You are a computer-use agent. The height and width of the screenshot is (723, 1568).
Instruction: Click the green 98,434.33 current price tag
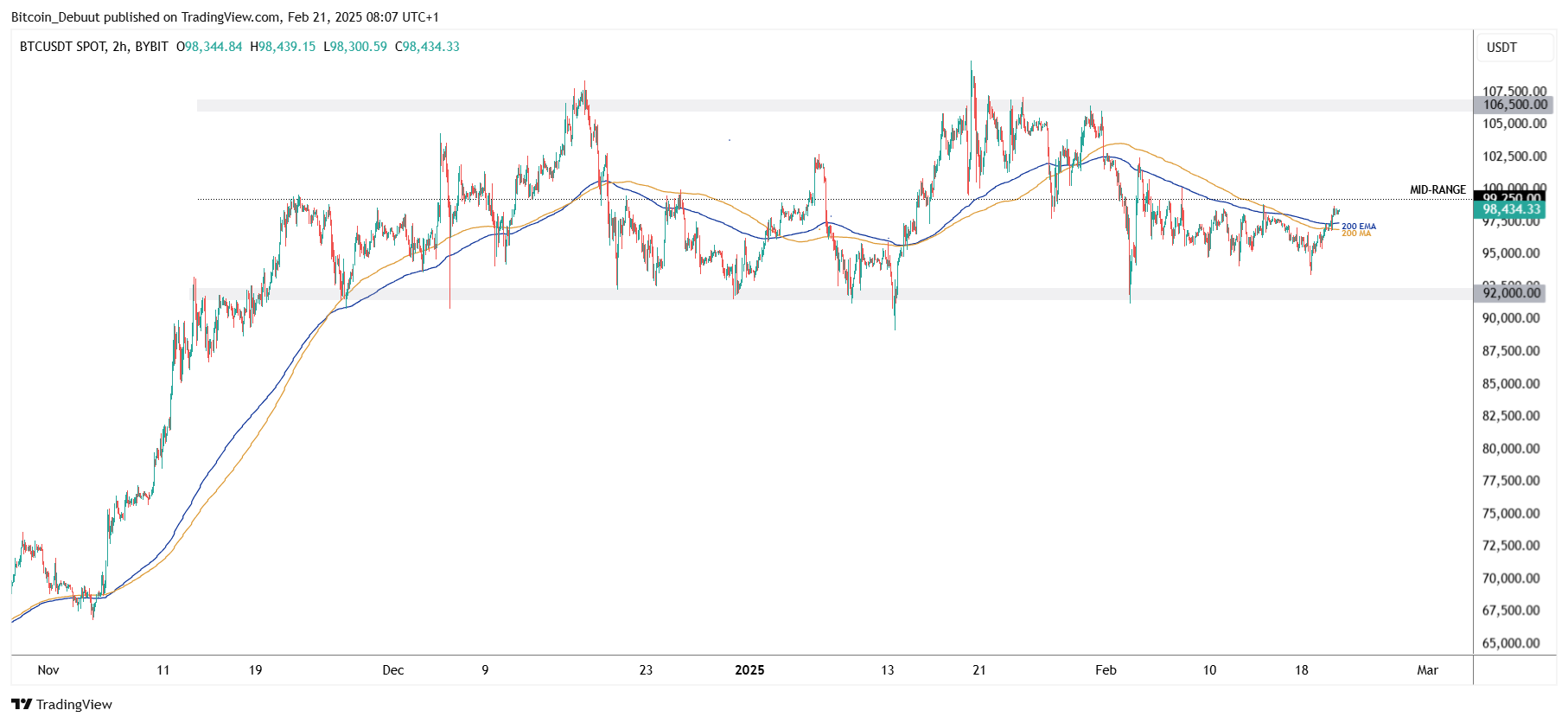point(1511,209)
